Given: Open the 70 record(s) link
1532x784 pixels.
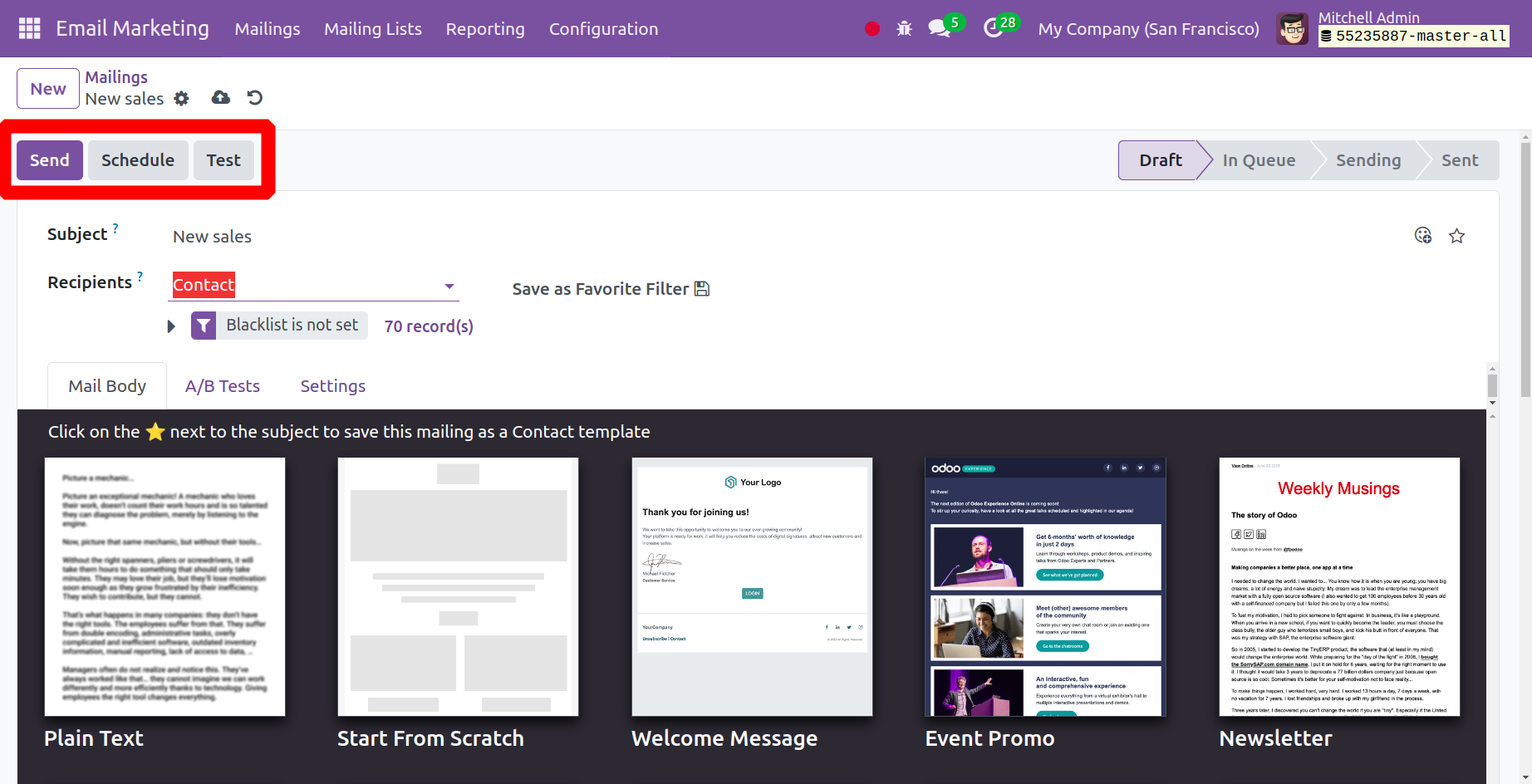Looking at the screenshot, I should 429,326.
